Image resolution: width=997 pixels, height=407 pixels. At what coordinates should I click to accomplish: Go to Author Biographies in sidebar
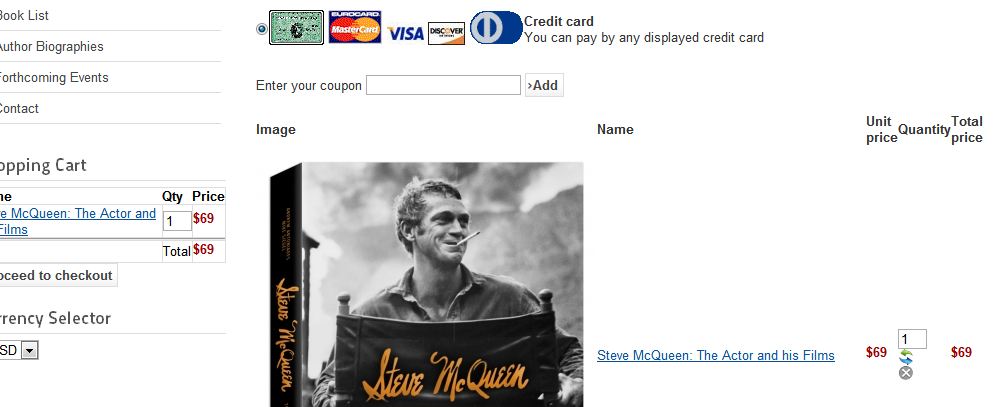coord(51,46)
